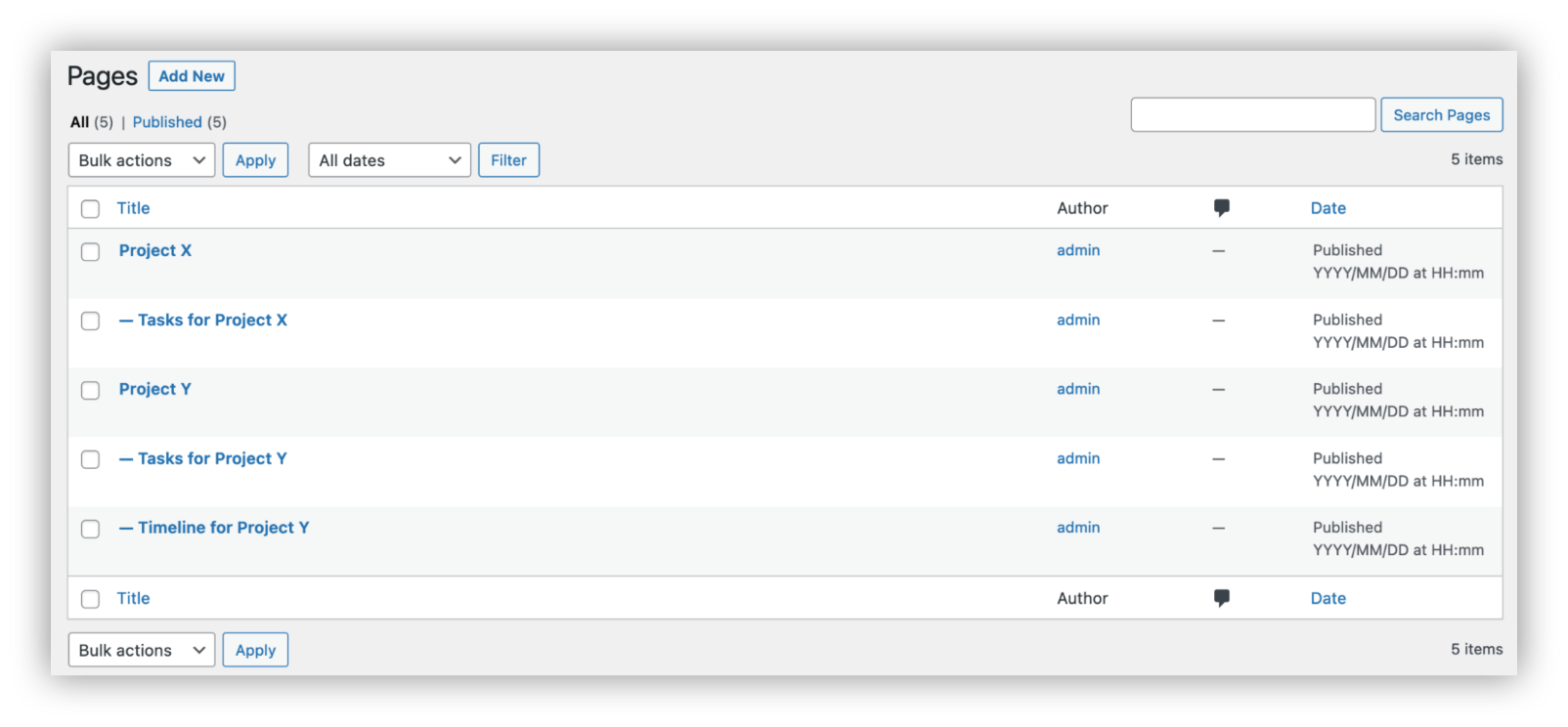Open the All dates filter dropdown
Screen dimensions: 1568x727
coord(389,160)
